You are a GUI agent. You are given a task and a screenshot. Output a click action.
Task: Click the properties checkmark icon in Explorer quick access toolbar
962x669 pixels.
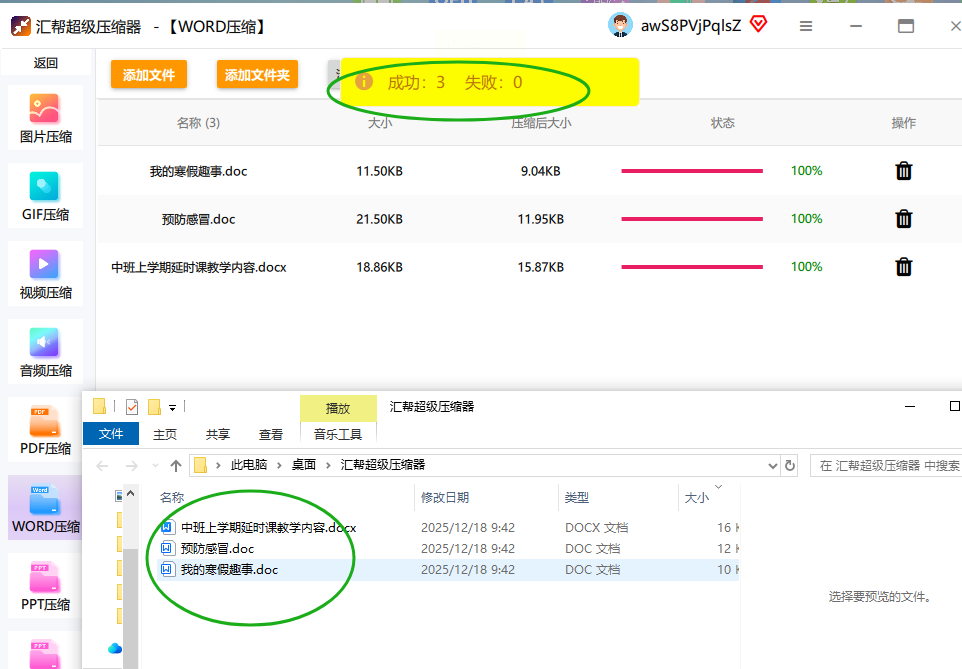point(132,407)
